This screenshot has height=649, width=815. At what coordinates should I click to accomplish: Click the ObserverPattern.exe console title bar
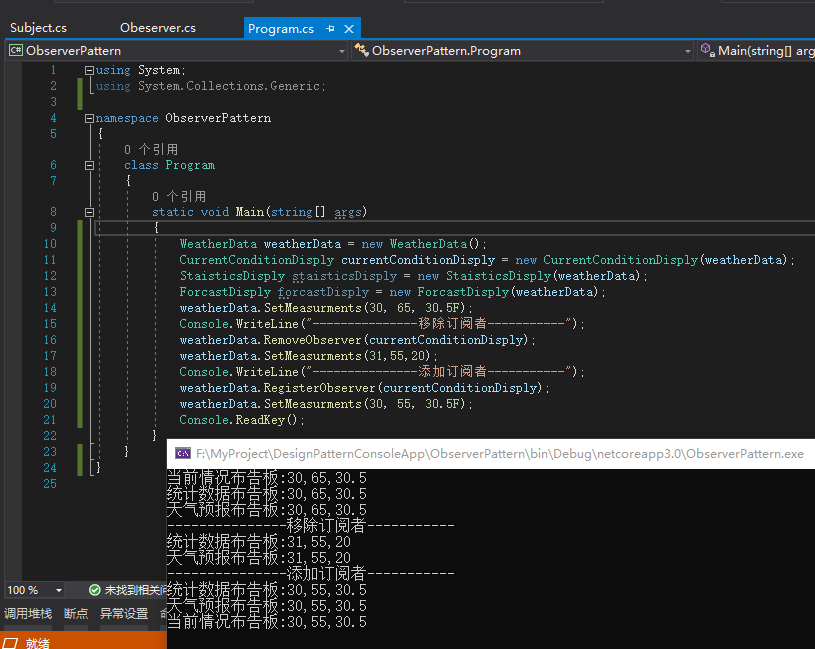491,454
